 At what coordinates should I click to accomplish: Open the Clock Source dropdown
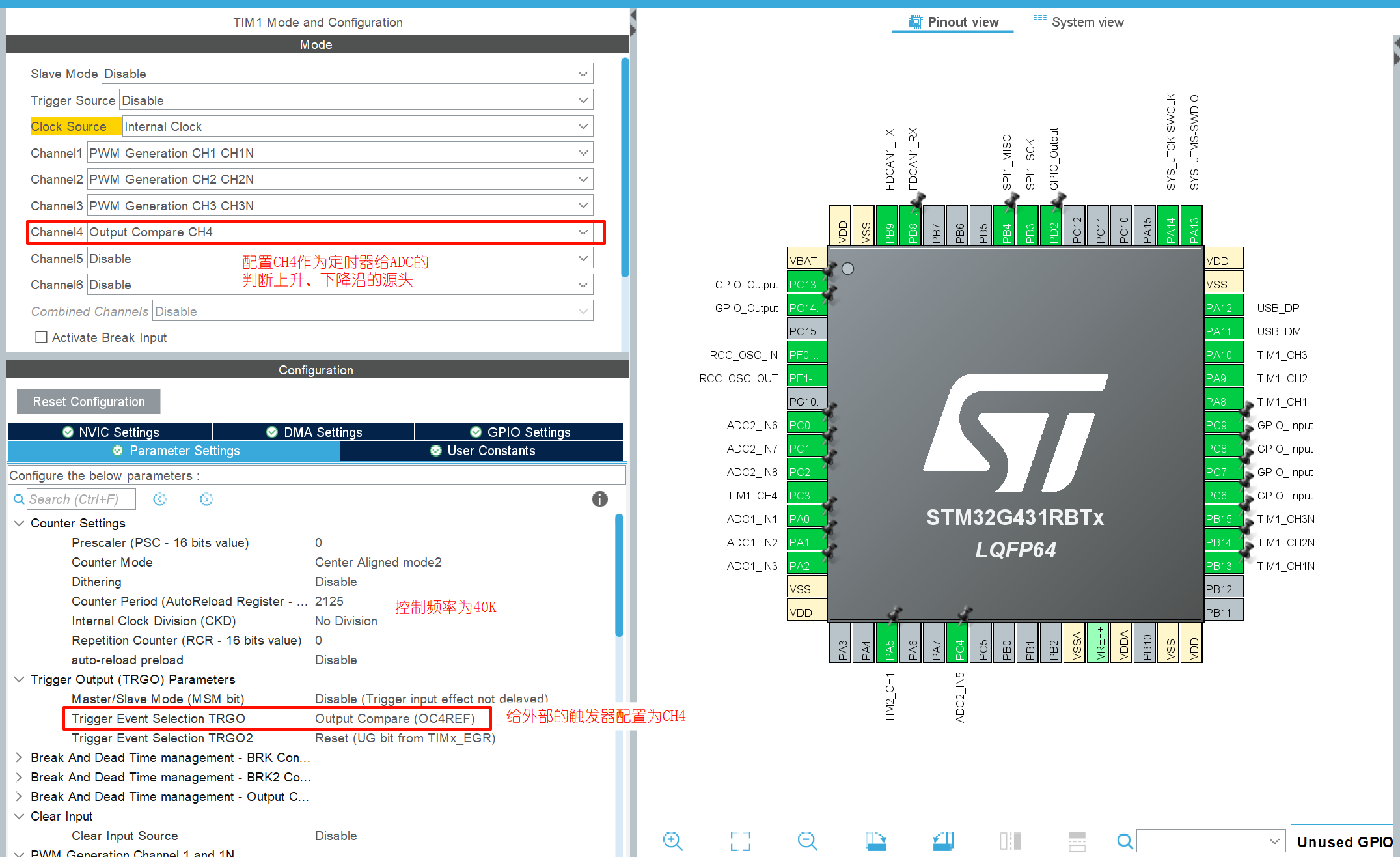[583, 127]
